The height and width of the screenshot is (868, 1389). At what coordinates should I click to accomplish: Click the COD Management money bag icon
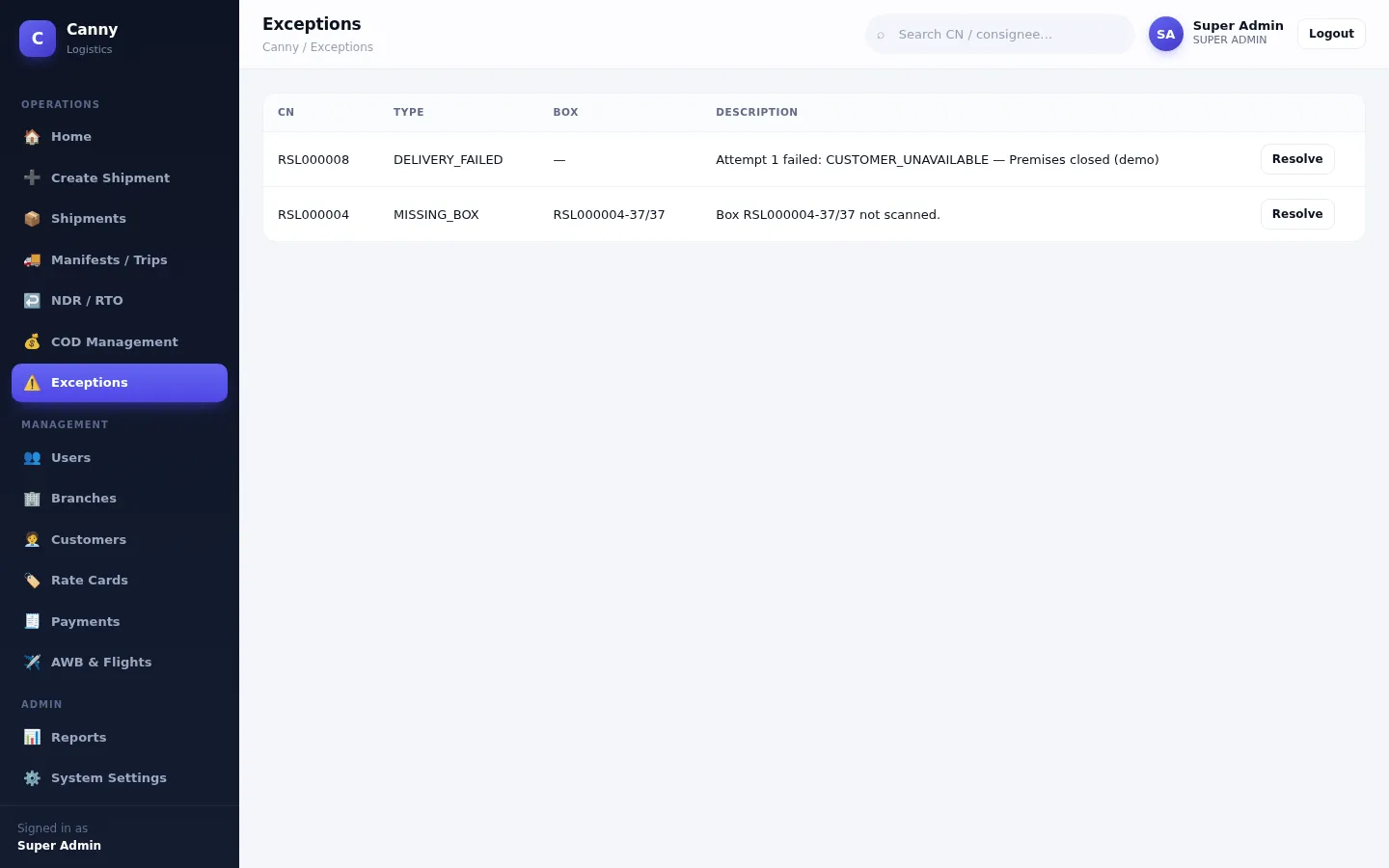[32, 341]
